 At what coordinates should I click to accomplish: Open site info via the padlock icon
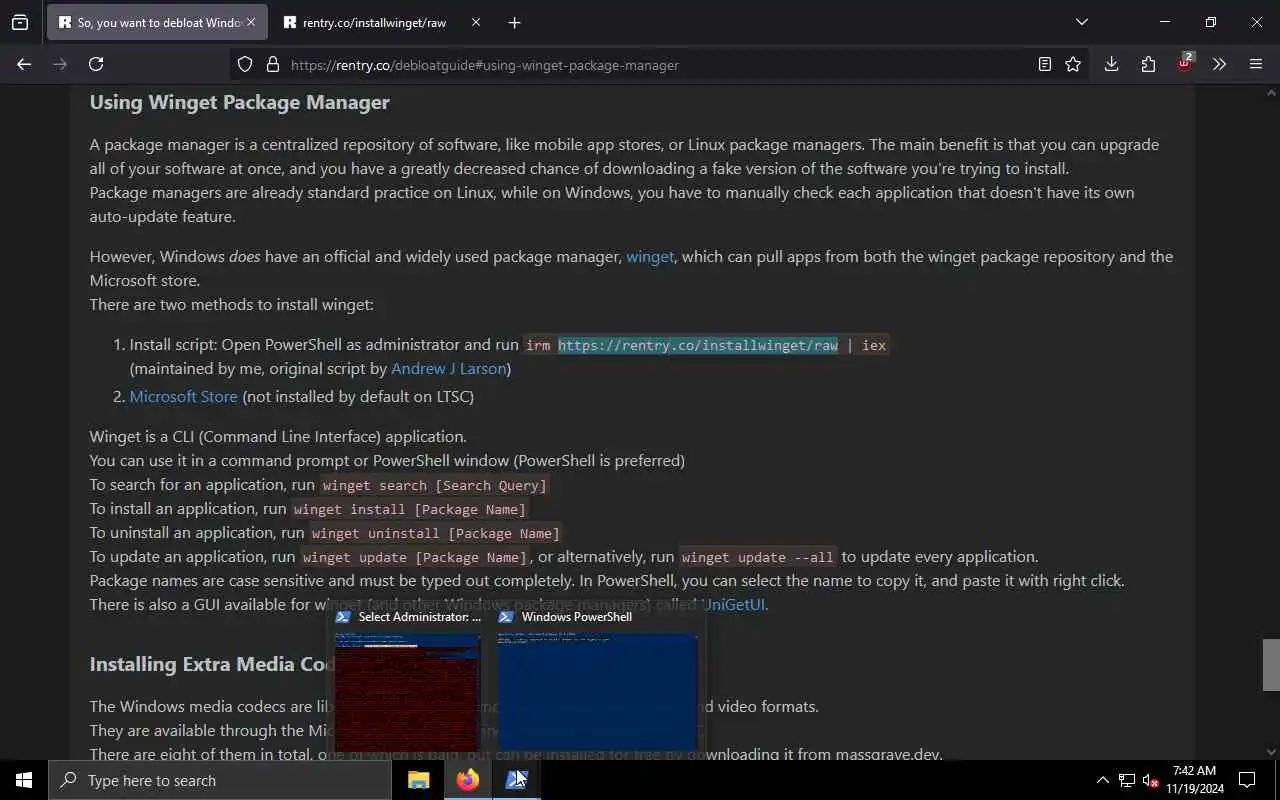coord(272,64)
